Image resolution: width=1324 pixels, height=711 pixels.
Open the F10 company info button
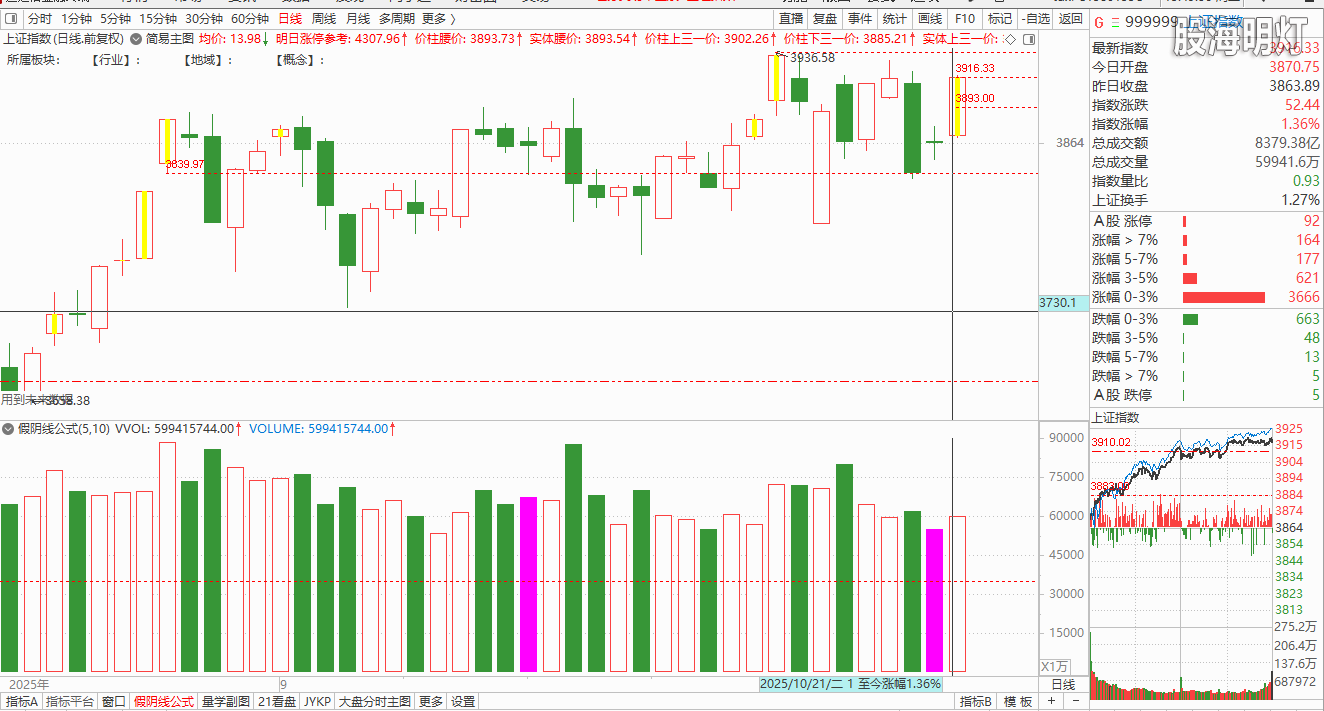965,19
